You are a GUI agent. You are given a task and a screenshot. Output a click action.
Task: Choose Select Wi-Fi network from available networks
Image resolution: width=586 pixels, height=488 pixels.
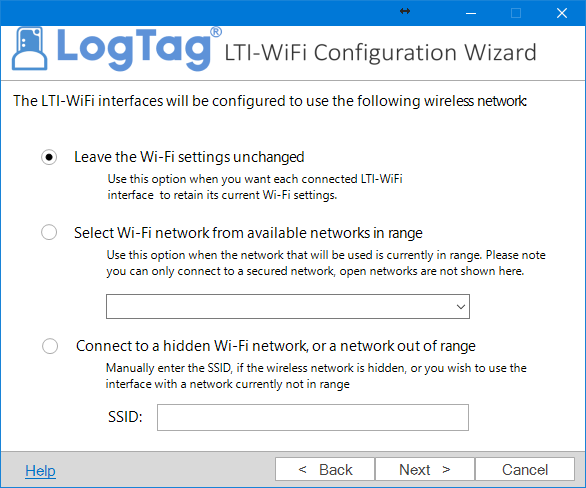click(x=49, y=232)
